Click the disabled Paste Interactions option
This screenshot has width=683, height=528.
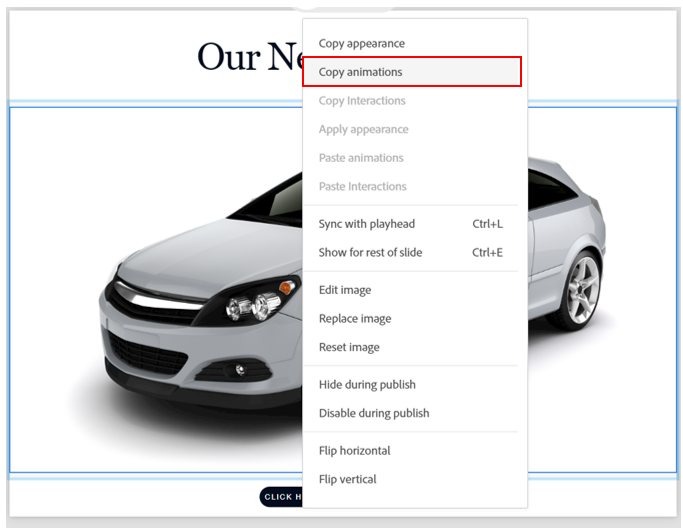pyautogui.click(x=362, y=187)
